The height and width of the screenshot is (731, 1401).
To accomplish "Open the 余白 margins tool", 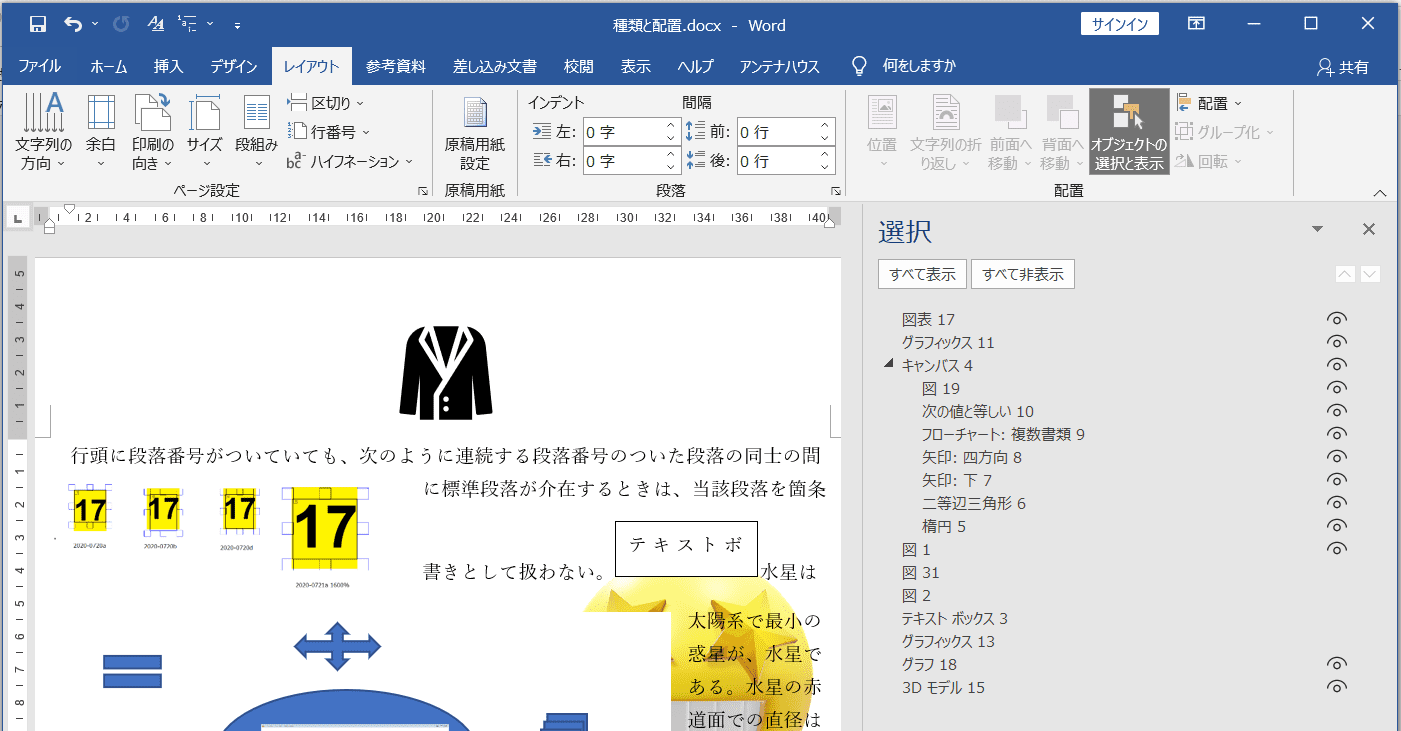I will click(101, 131).
